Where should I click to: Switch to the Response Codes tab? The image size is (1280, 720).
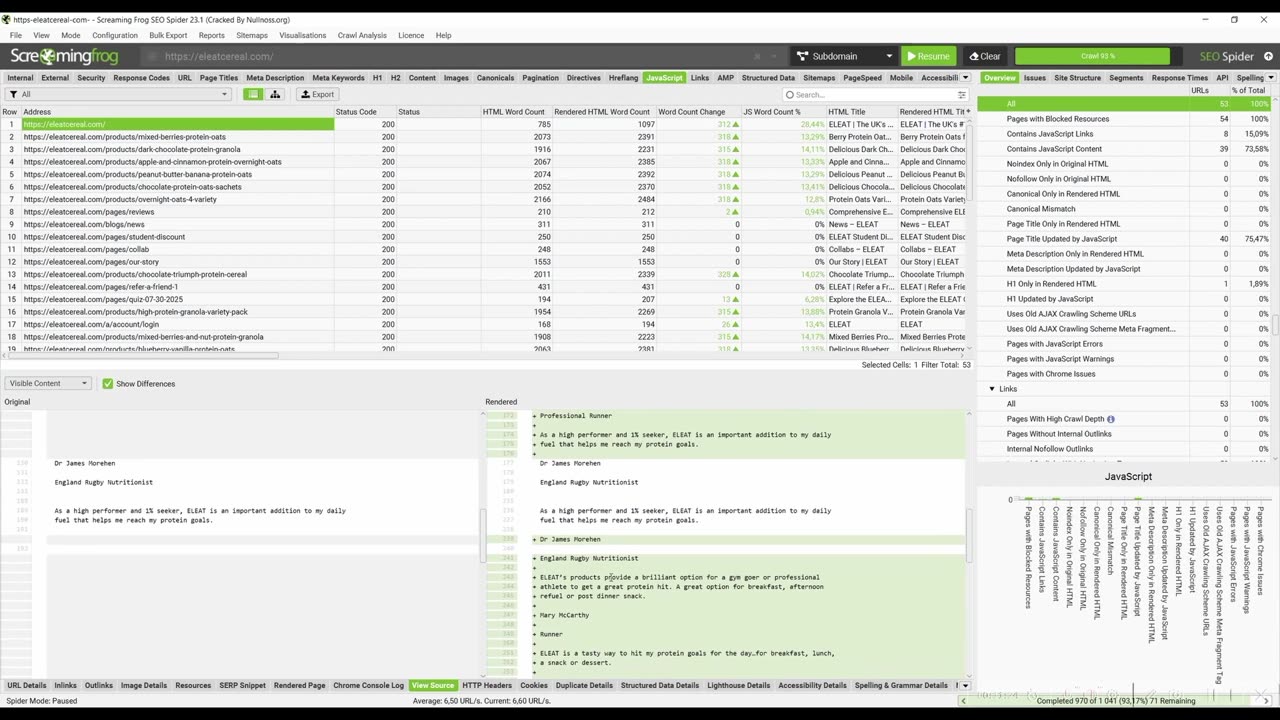pyautogui.click(x=141, y=77)
